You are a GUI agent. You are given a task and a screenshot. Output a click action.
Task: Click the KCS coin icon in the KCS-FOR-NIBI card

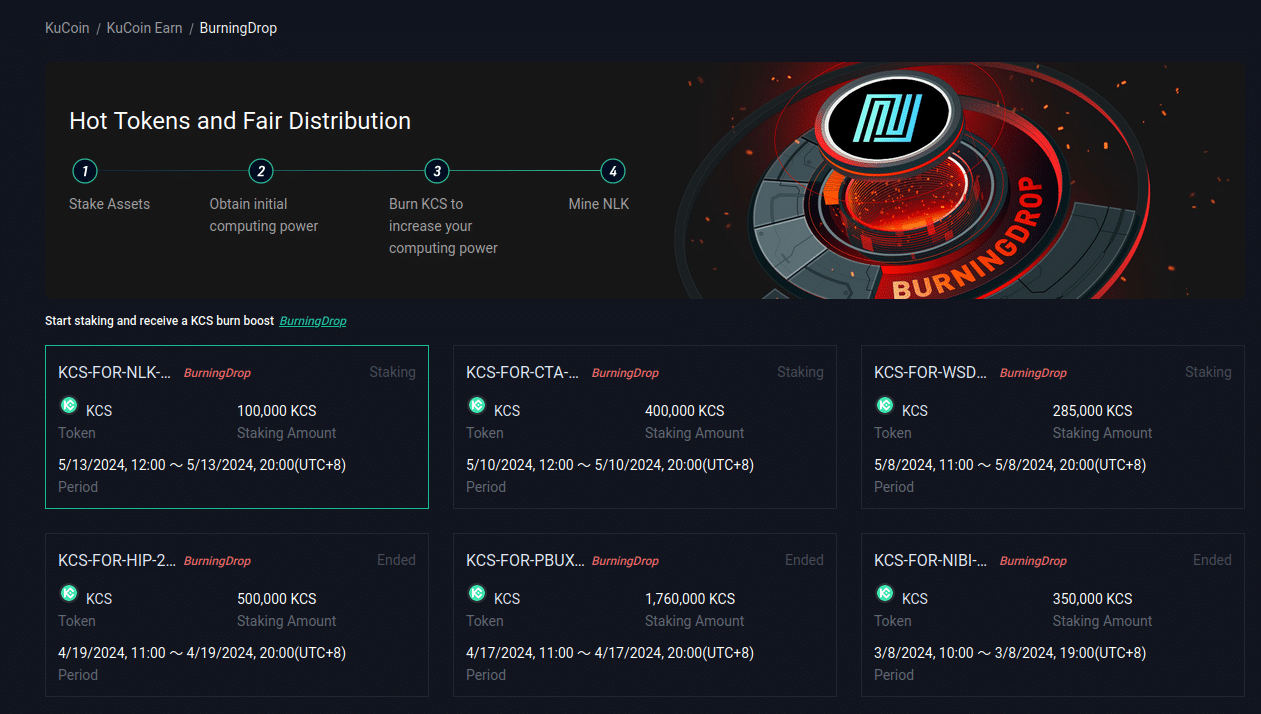click(885, 593)
